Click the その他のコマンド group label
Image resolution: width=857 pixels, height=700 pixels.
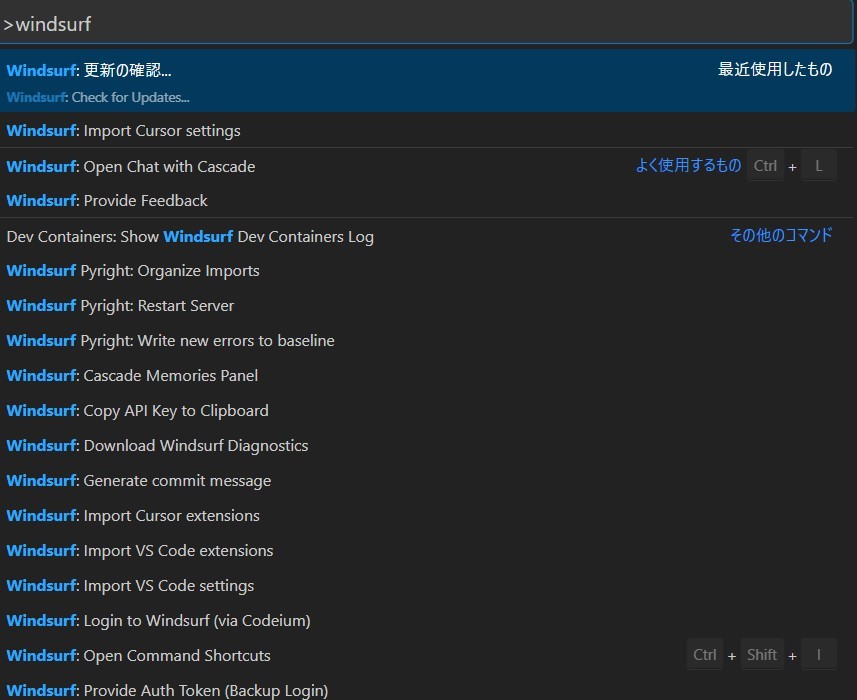coord(781,235)
